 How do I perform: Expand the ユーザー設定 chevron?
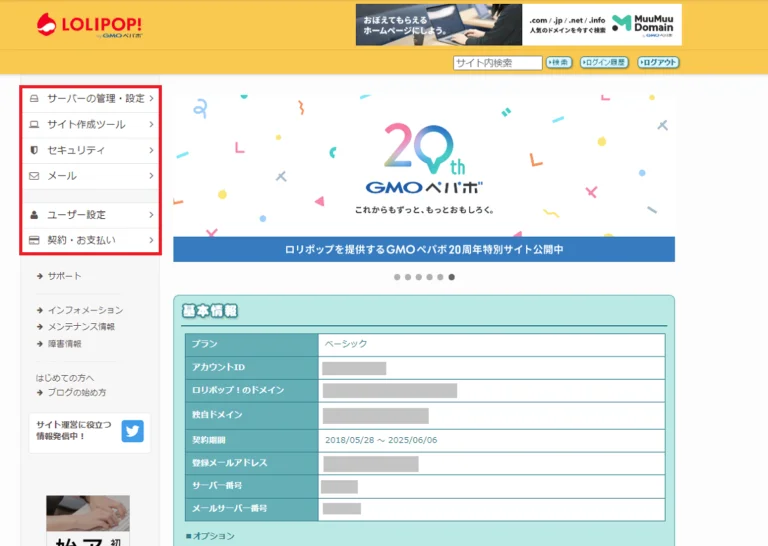click(151, 214)
